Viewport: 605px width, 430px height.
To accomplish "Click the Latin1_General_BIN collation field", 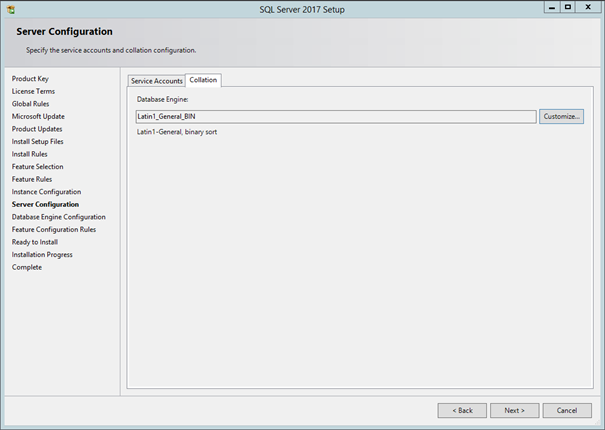I will pyautogui.click(x=336, y=117).
